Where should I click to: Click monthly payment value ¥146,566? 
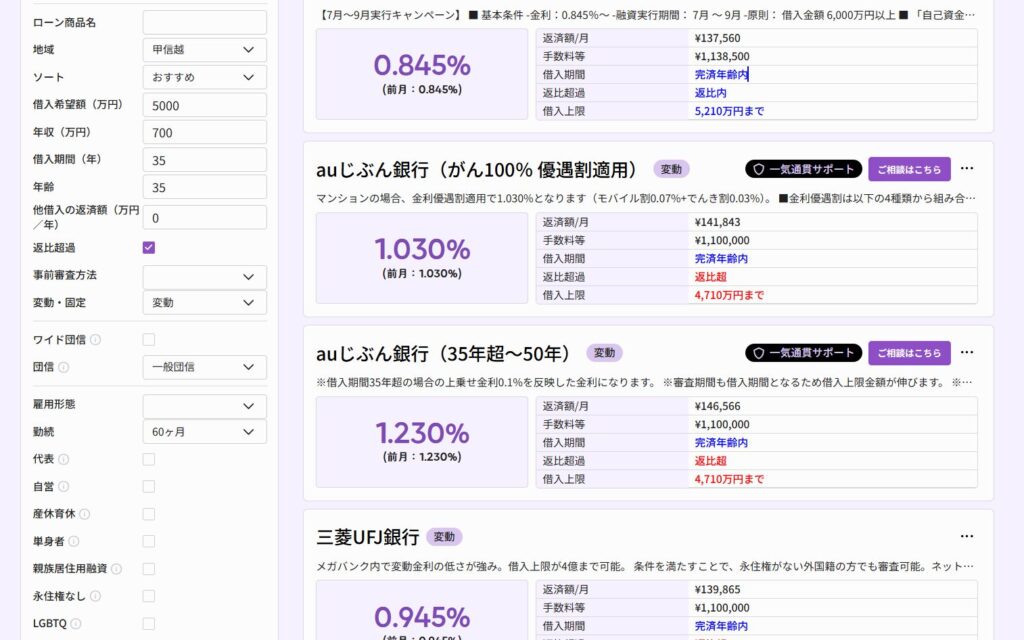tap(717, 406)
